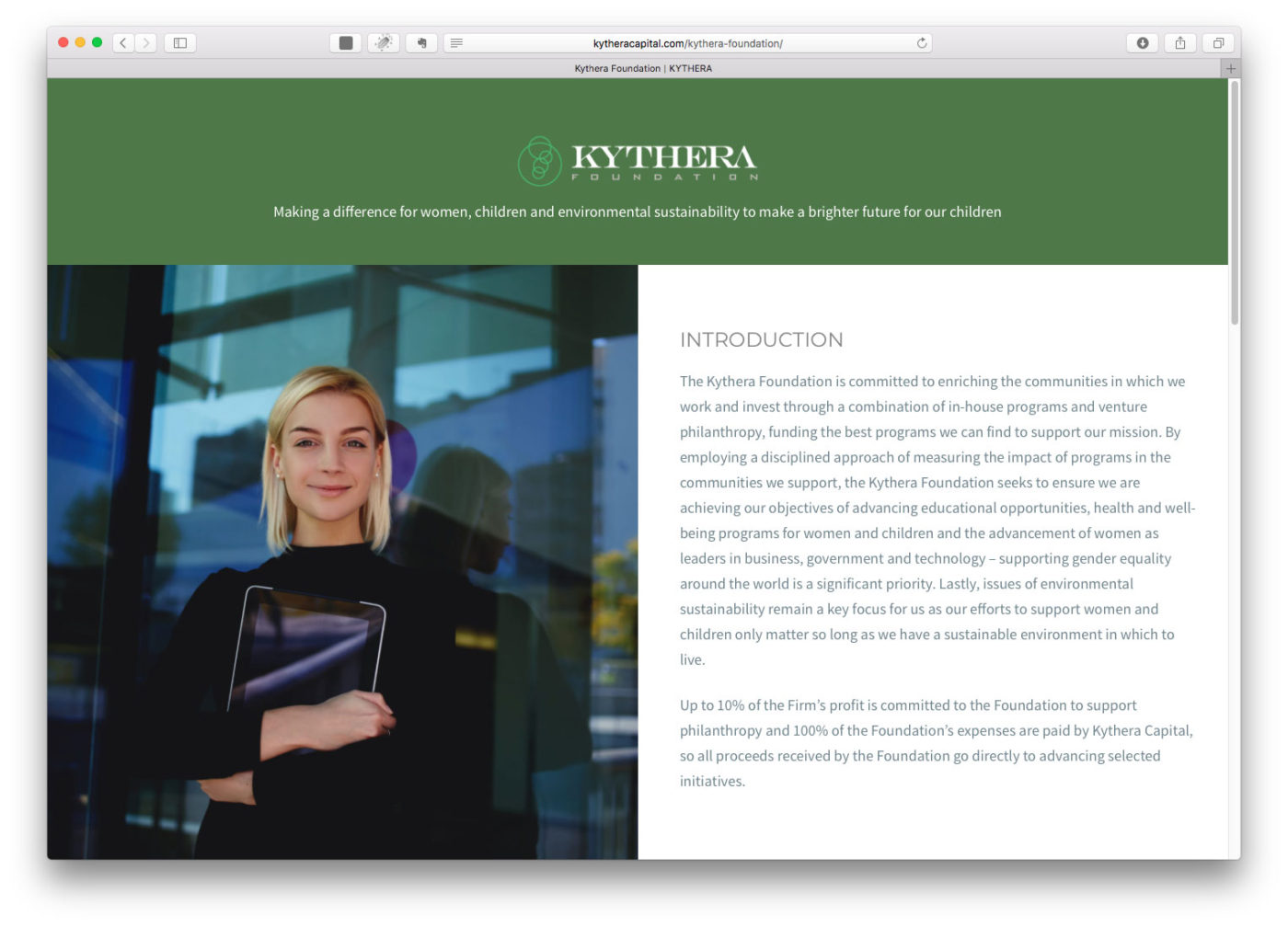Click paragraph starting "Up to 10% of the Firm's profit"
The width and height of the screenshot is (1288, 927).
936,743
